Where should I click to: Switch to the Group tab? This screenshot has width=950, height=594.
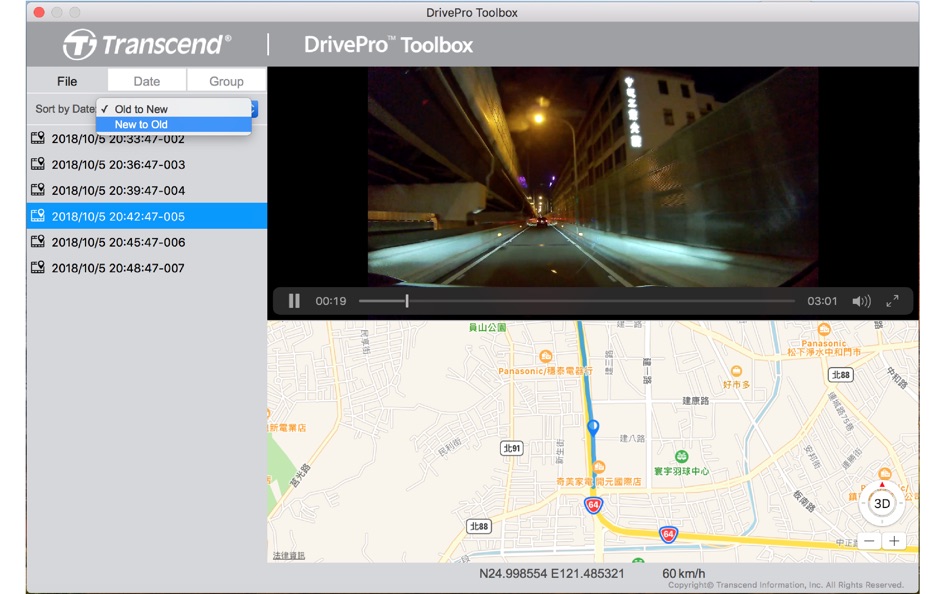227,81
